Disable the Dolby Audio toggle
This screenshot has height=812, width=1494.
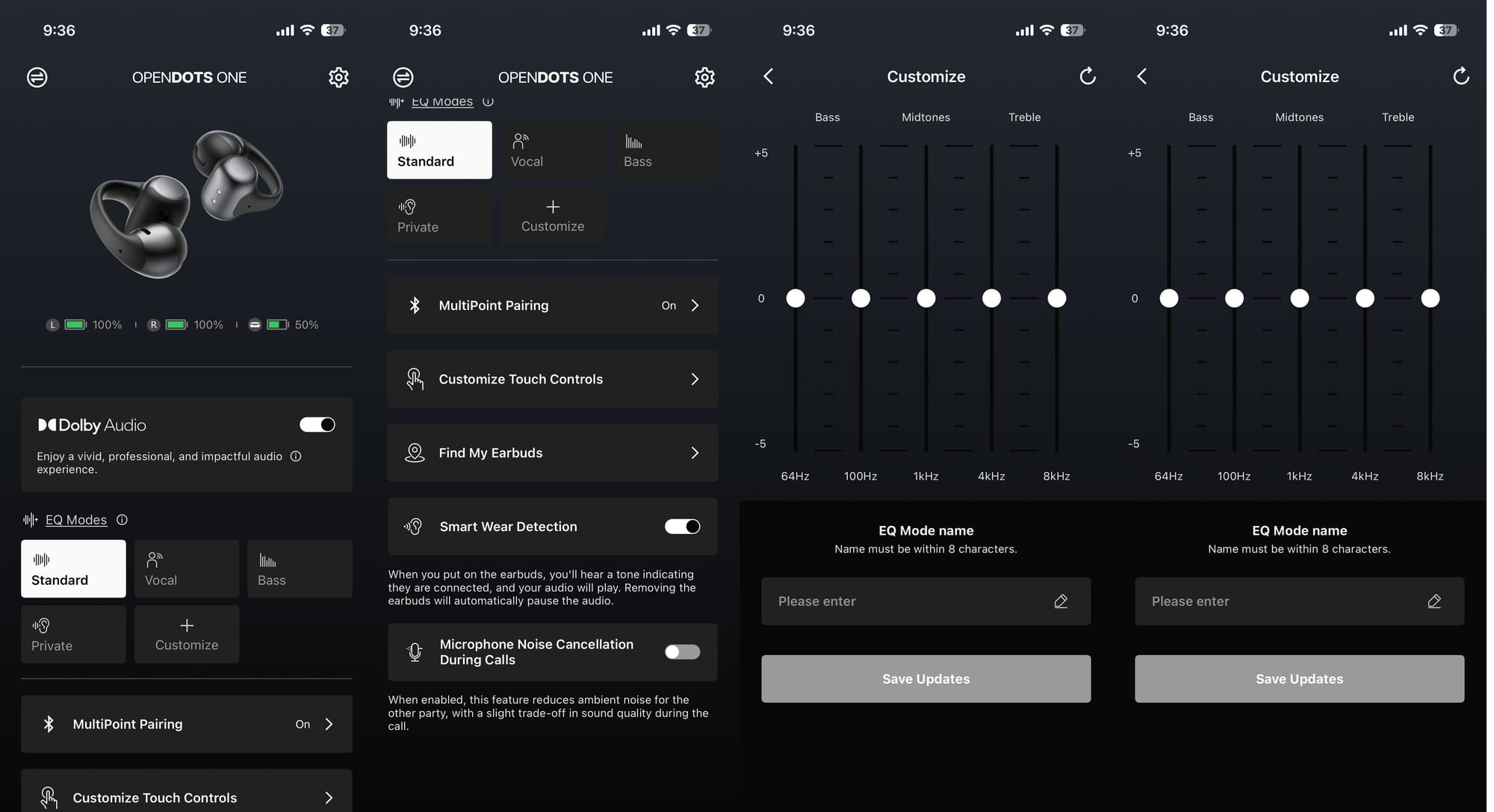coord(317,425)
